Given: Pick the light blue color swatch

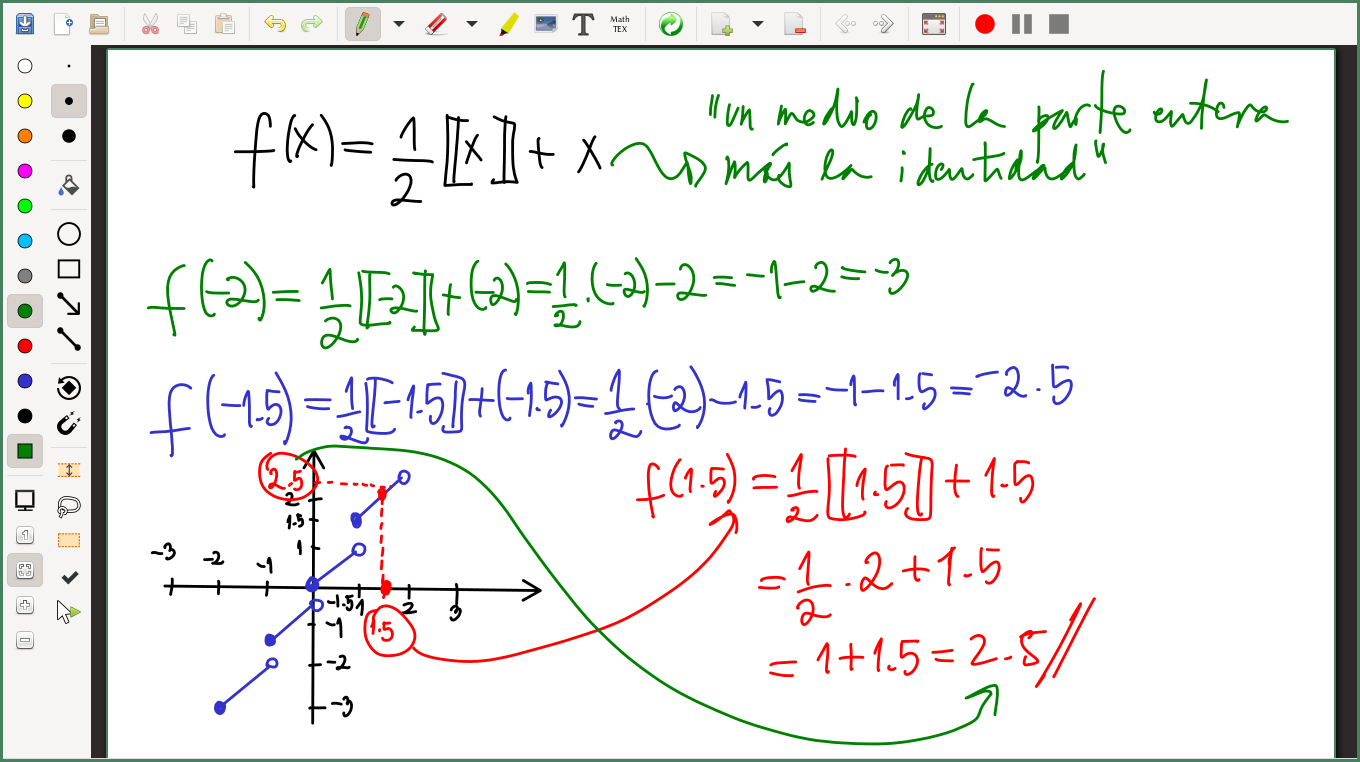Looking at the screenshot, I should (25, 241).
